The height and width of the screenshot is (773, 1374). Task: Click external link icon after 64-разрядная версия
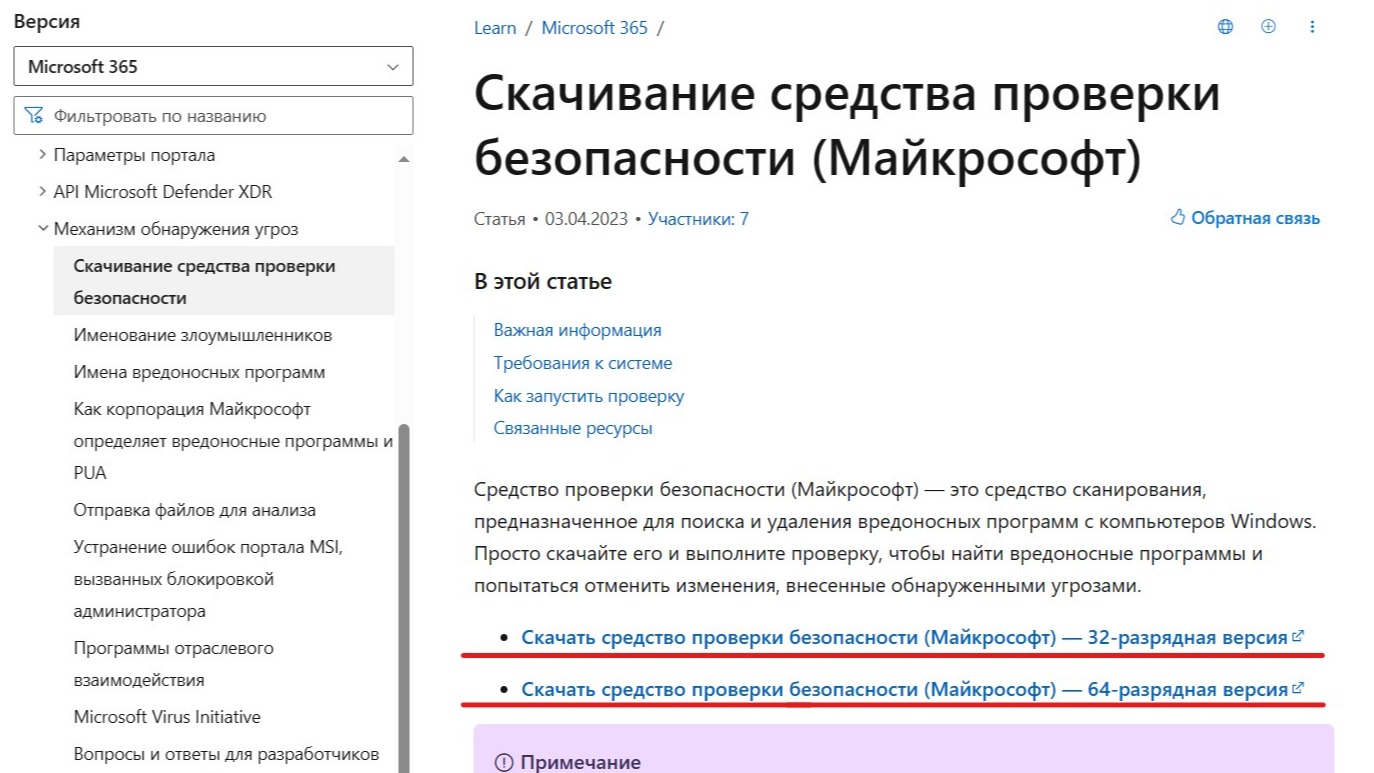click(x=1298, y=688)
